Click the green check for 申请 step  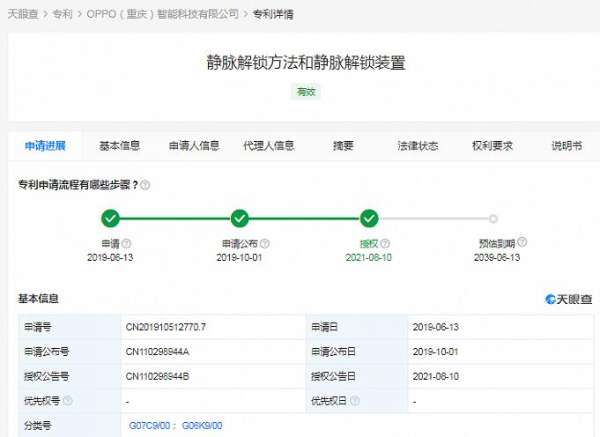[111, 218]
